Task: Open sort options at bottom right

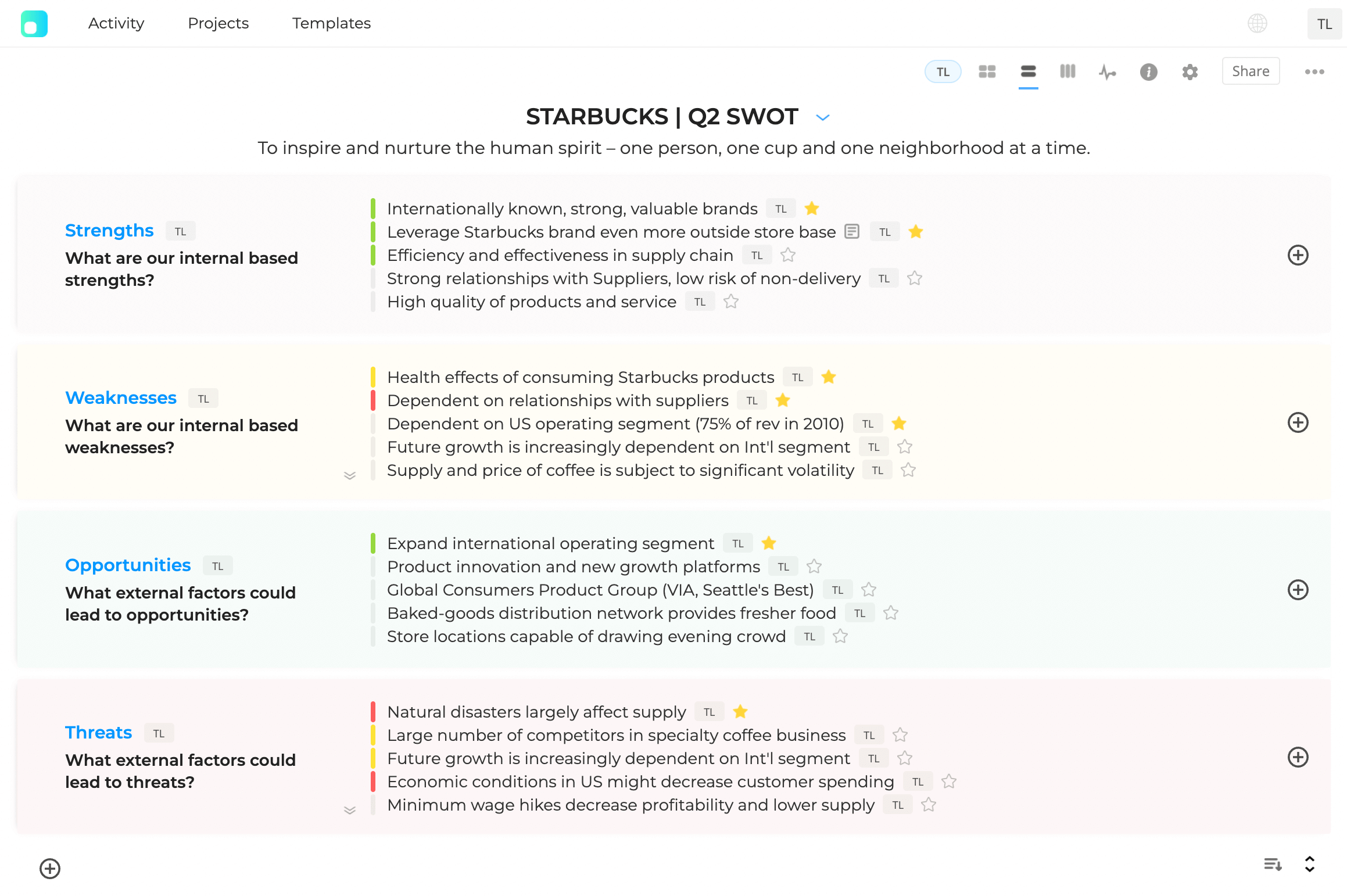Action: (1272, 865)
